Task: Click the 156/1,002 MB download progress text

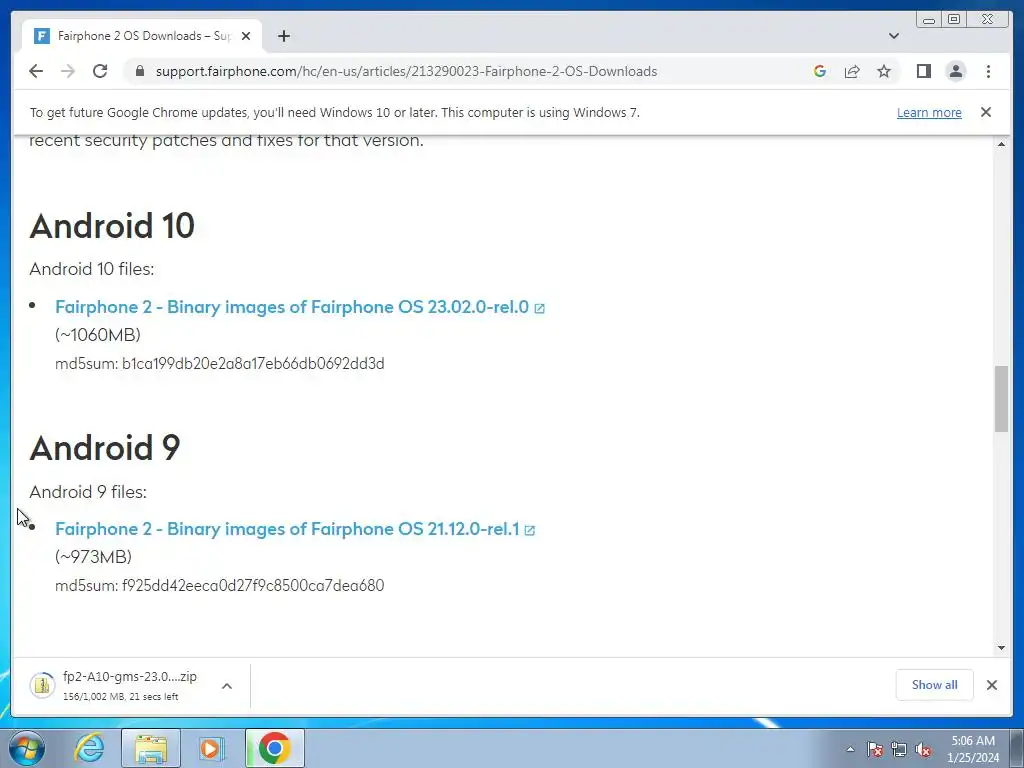Action: (121, 697)
